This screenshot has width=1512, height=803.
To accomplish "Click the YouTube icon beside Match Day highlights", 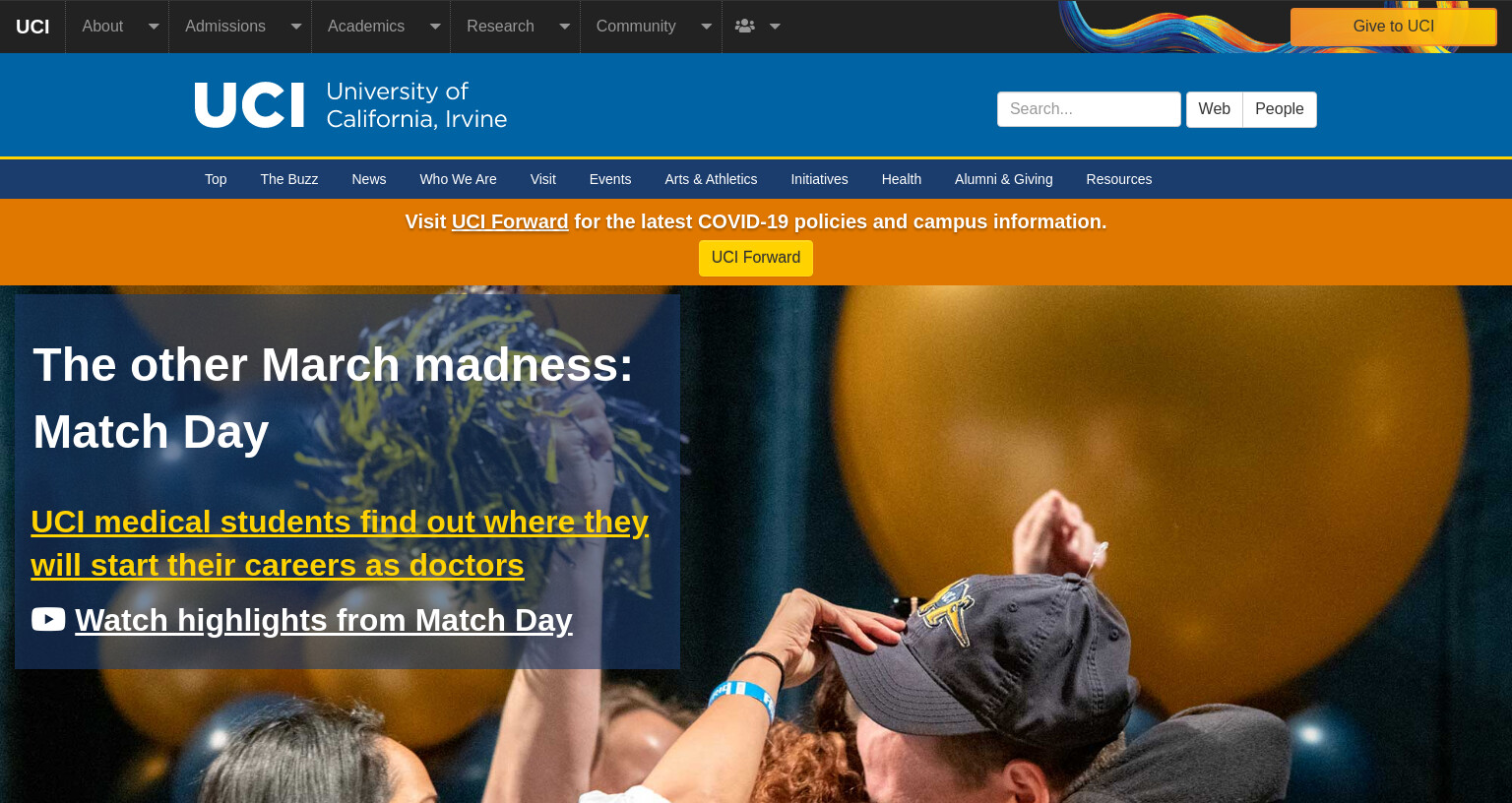I will click(x=48, y=619).
